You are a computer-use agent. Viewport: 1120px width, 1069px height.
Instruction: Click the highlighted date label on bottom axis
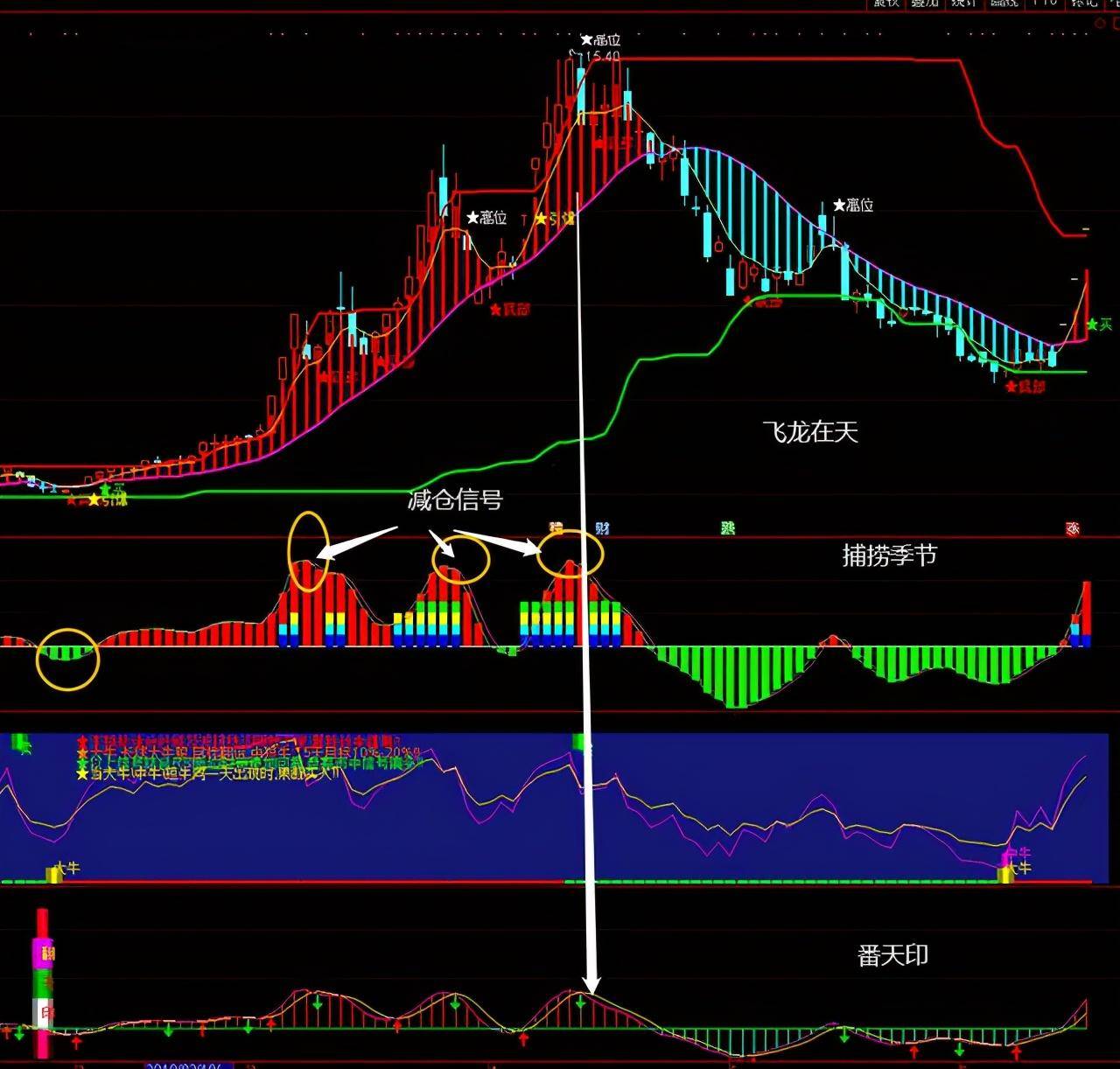click(188, 1066)
